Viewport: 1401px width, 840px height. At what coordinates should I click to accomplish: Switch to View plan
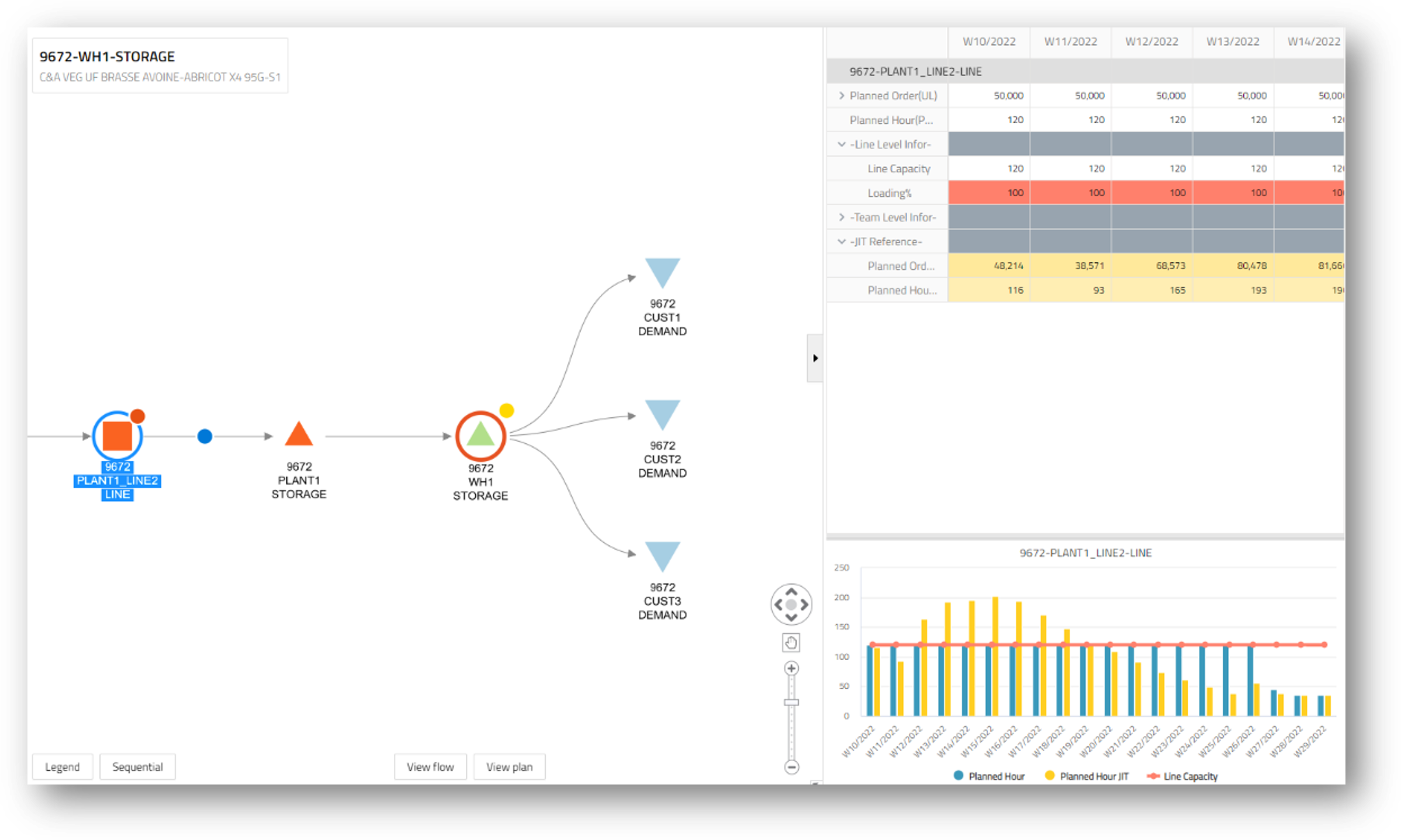point(509,766)
